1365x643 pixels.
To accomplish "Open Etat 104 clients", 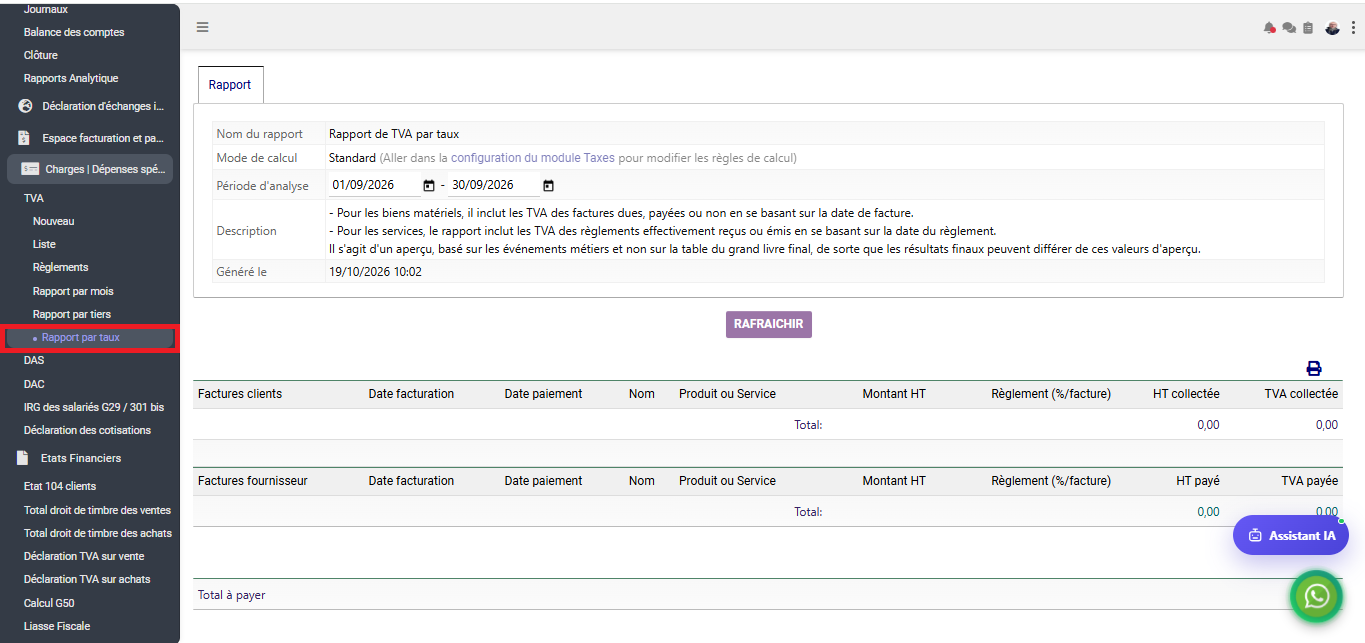I will tap(60, 486).
